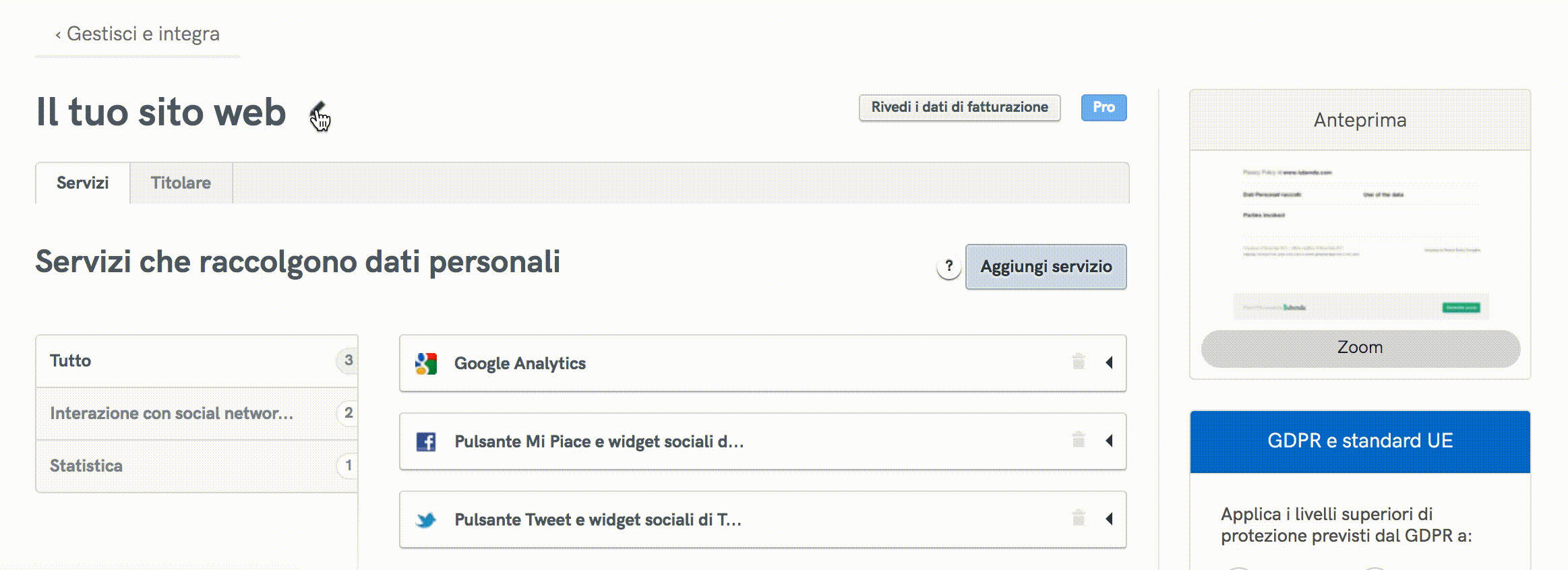Click the trash icon for the Facebook widget service
Screen dimensions: 1568x570
click(1079, 439)
